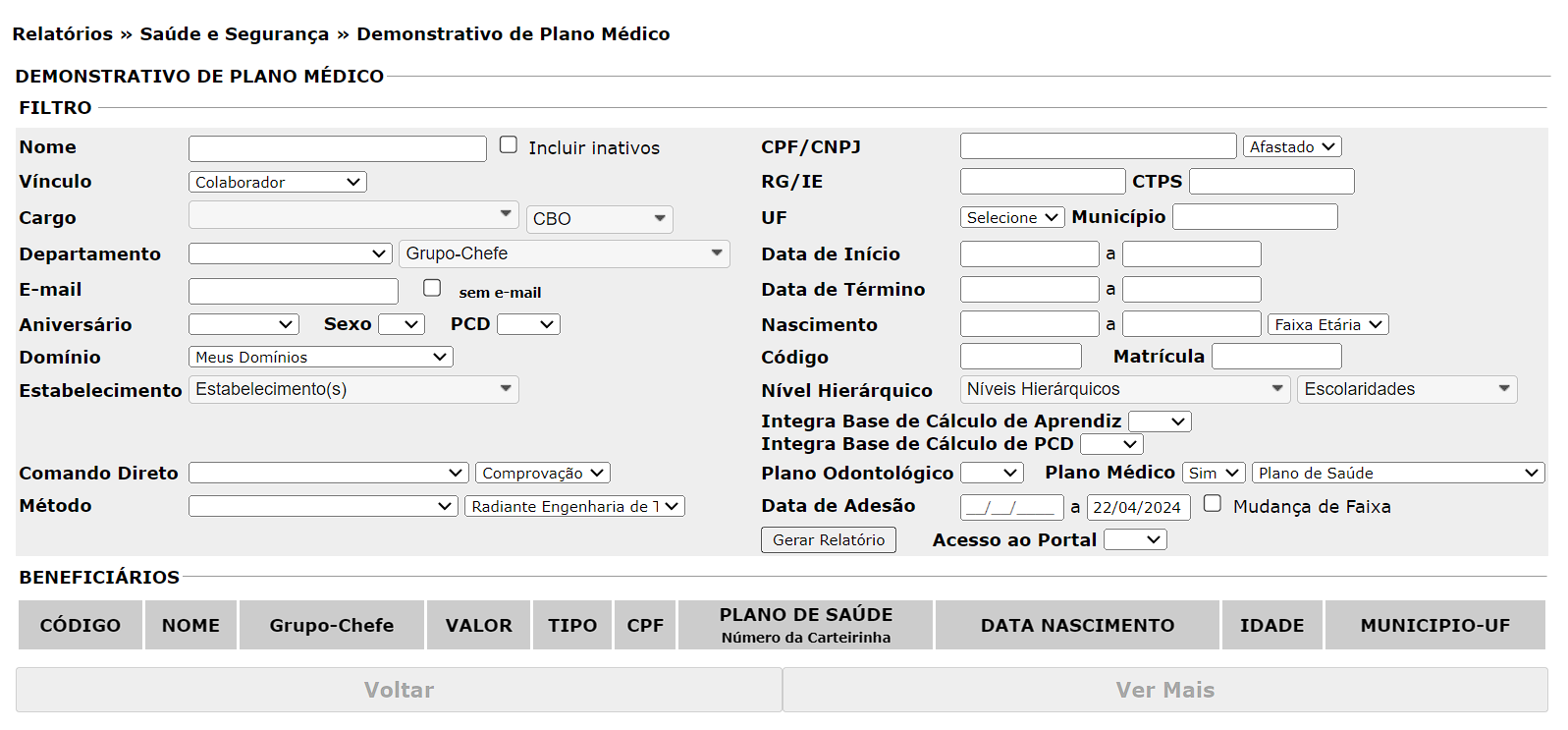Open the Afastado dropdown

(1291, 146)
